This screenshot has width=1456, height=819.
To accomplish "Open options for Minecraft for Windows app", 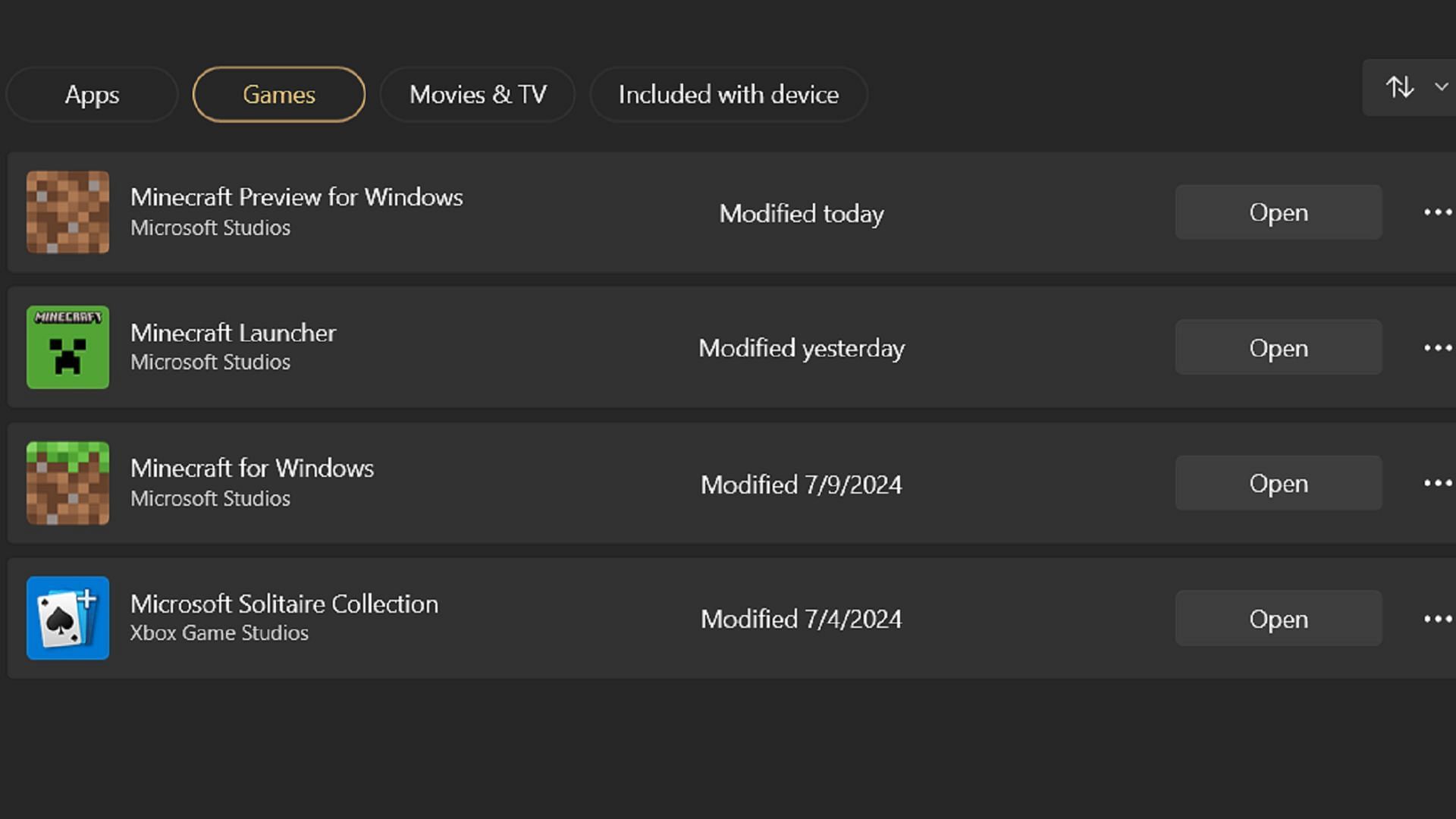I will [x=1438, y=483].
